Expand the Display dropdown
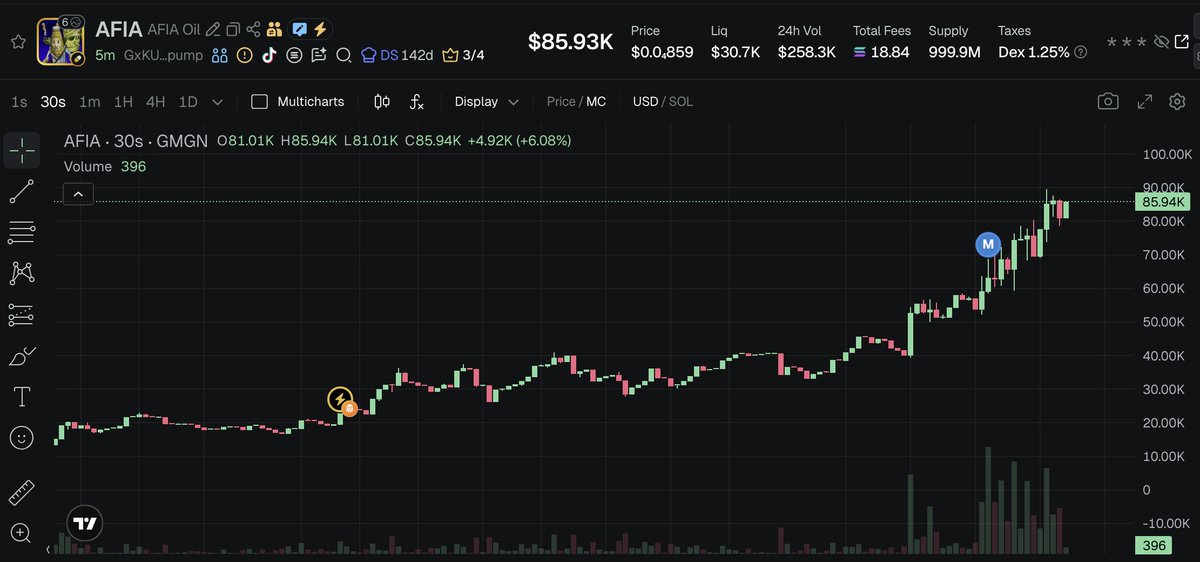Screen dimensions: 1200x562 [486, 101]
